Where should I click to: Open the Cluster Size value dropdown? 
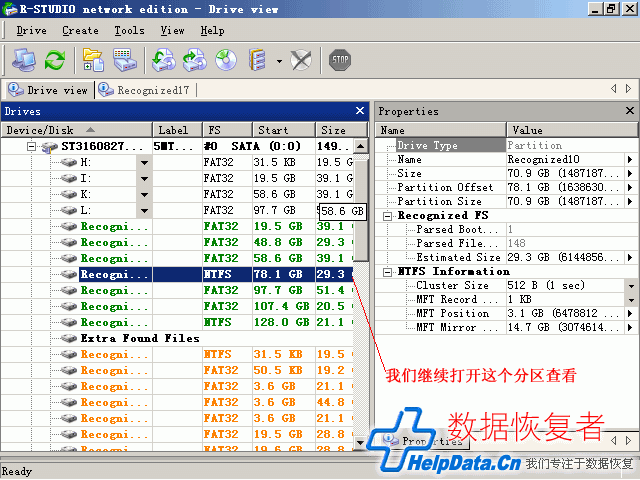(x=631, y=285)
